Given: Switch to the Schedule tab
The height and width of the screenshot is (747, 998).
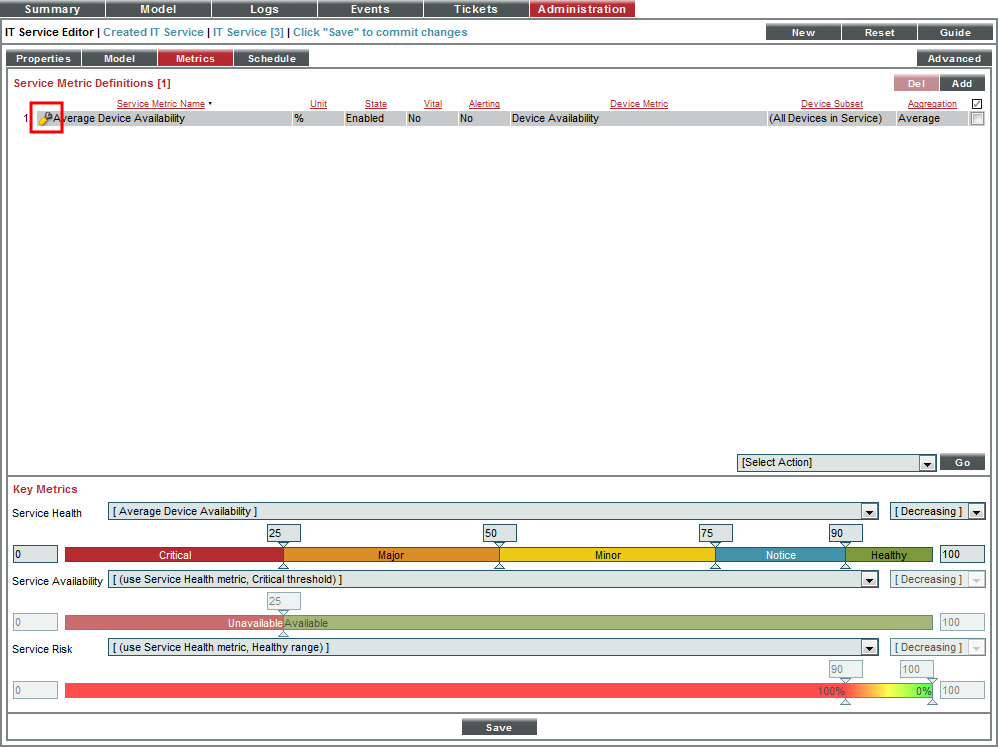Looking at the screenshot, I should pyautogui.click(x=271, y=58).
